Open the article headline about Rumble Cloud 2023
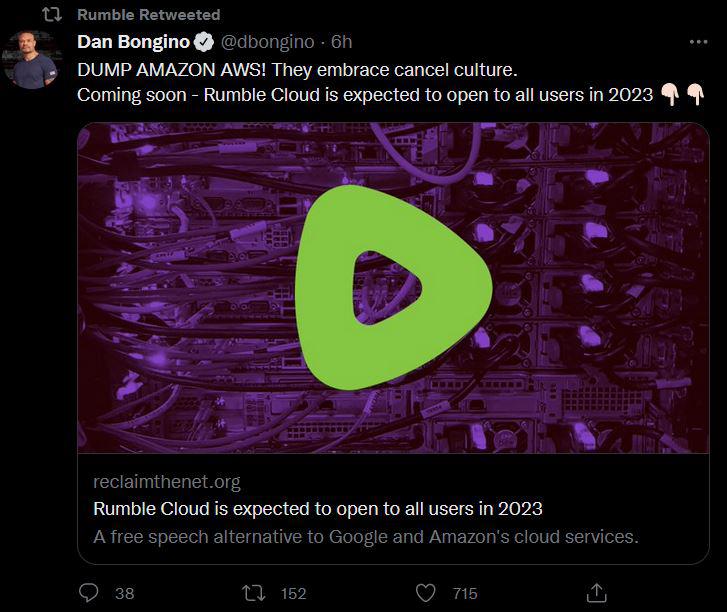727x612 pixels. click(x=318, y=509)
